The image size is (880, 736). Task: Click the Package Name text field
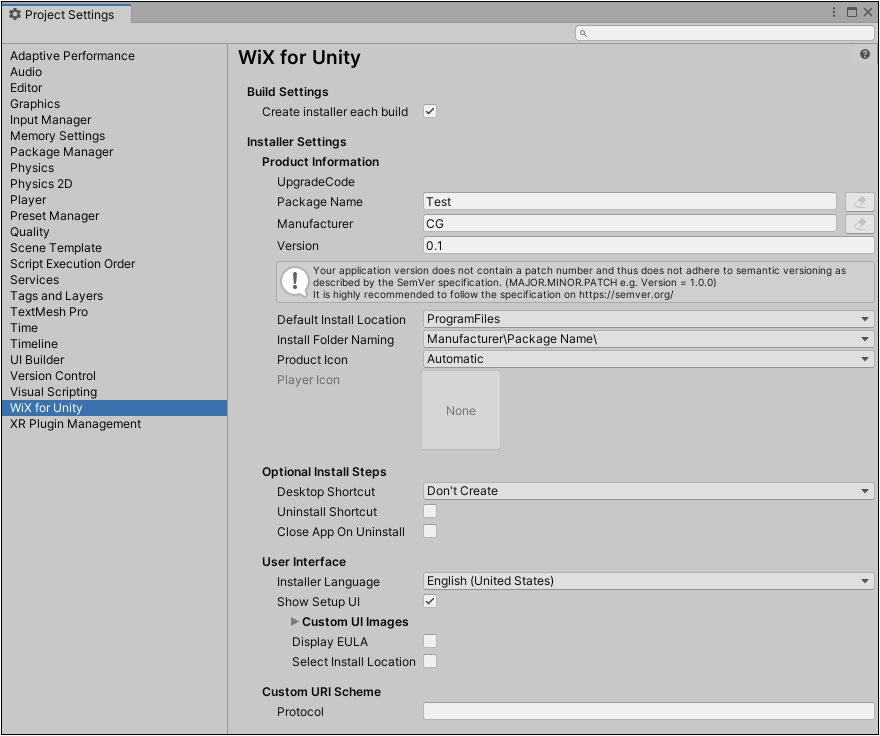point(630,202)
